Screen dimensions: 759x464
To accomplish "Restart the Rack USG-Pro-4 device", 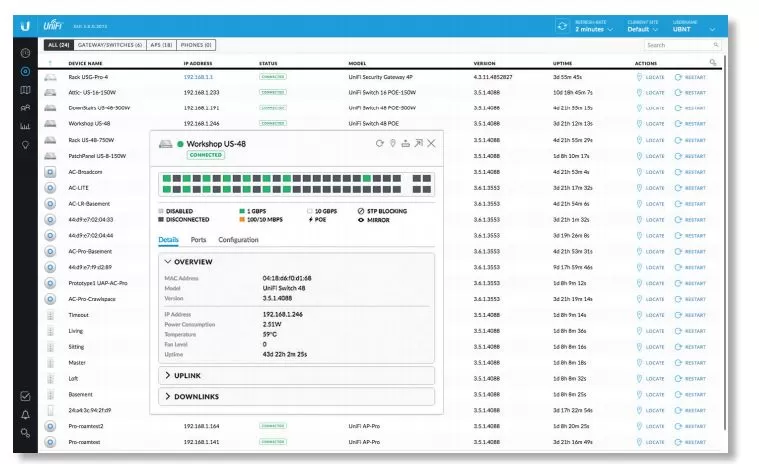I will [x=690, y=77].
